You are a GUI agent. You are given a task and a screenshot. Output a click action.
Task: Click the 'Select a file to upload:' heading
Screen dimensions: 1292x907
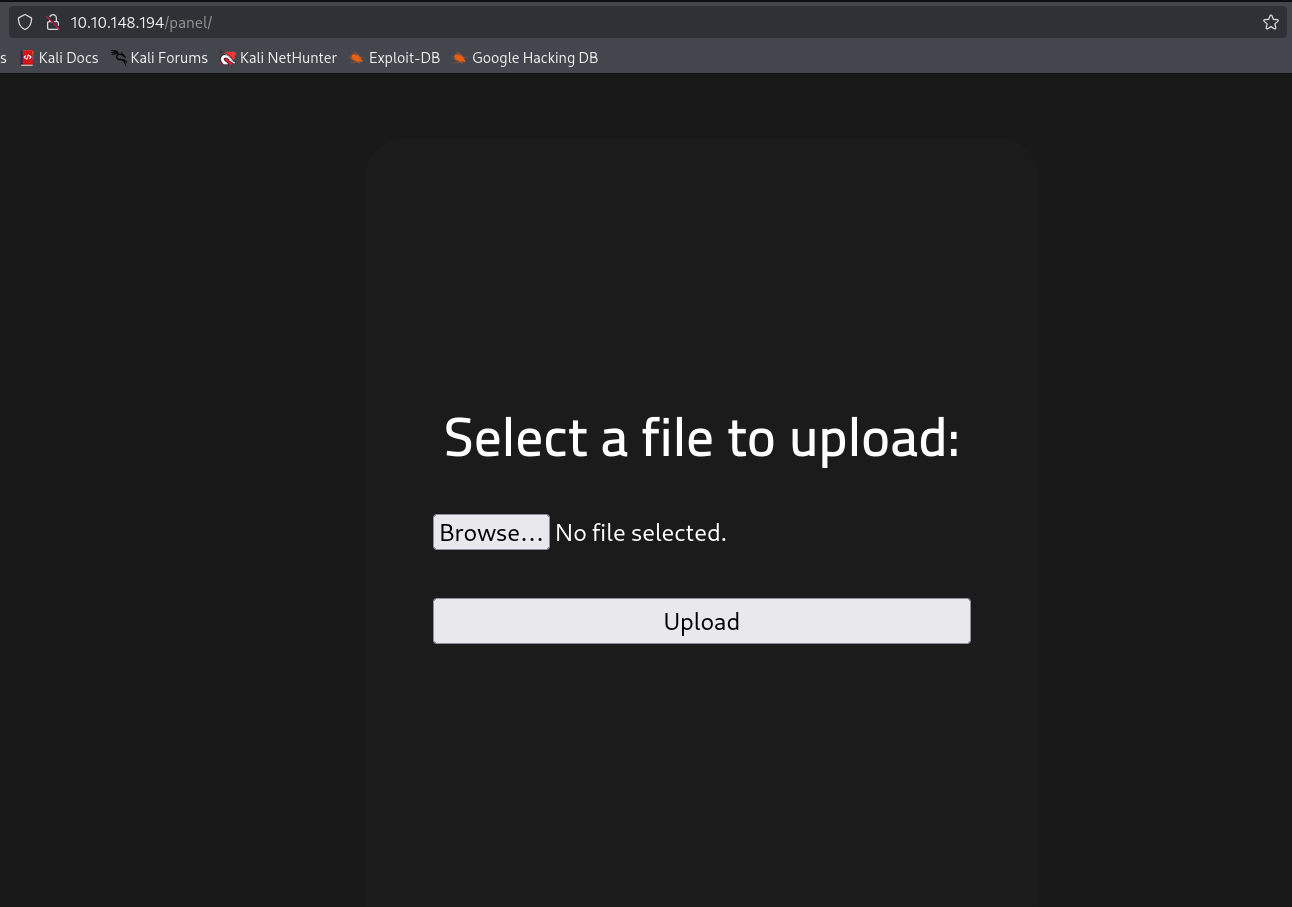coord(701,438)
